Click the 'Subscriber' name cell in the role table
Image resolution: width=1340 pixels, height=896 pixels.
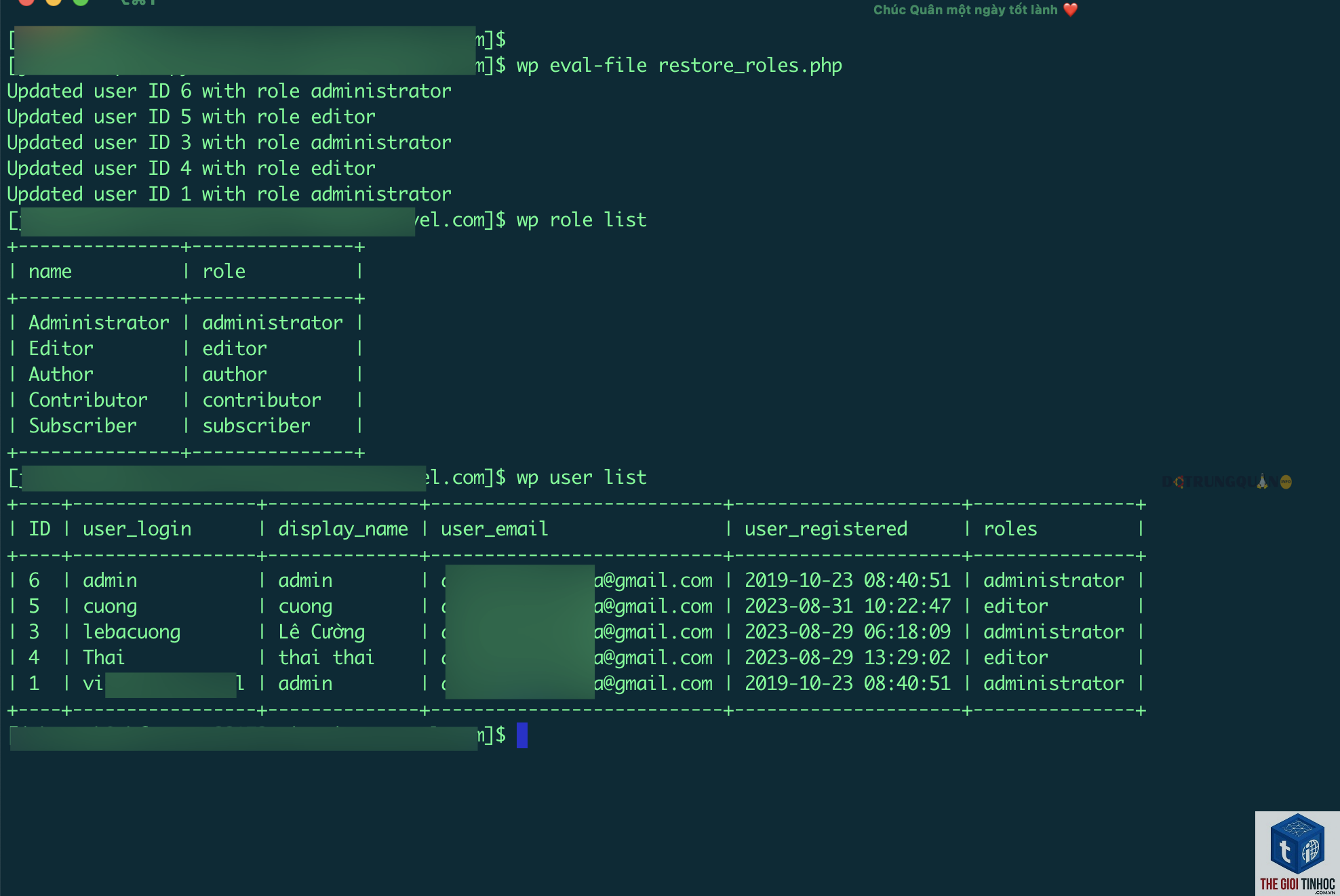click(x=83, y=426)
